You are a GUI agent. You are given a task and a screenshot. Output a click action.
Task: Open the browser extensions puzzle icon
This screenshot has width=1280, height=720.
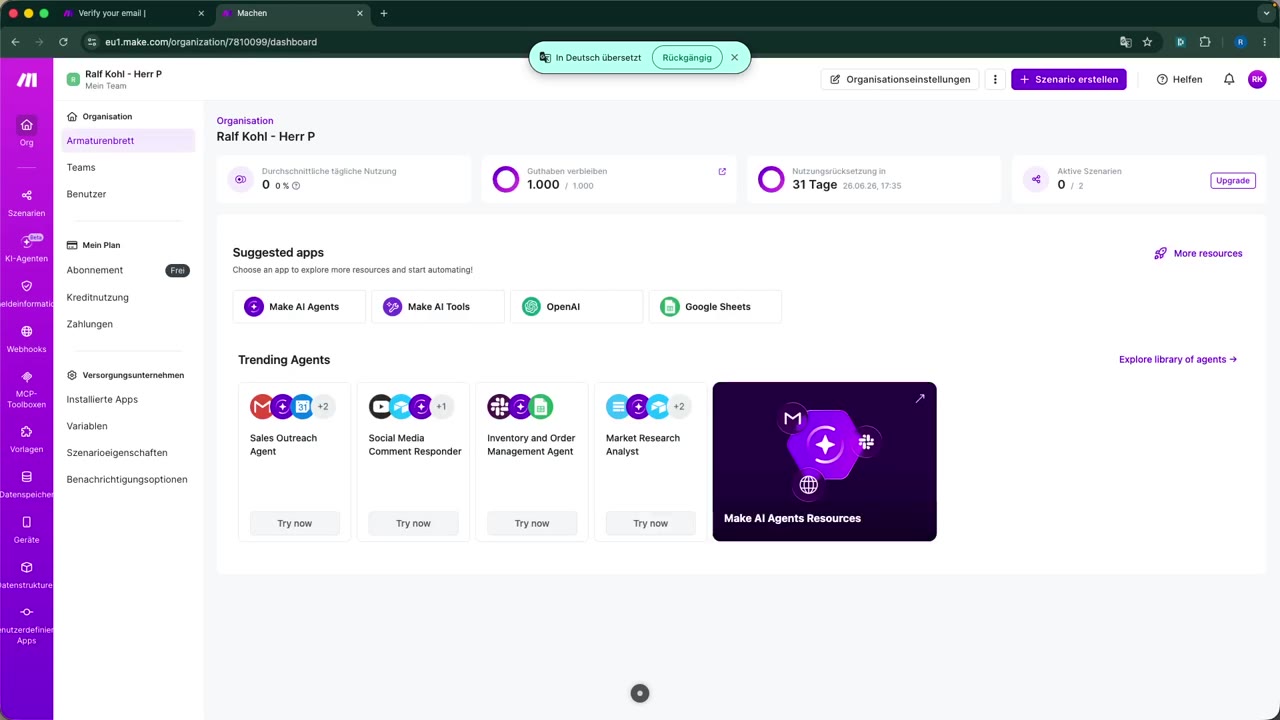pos(1204,42)
